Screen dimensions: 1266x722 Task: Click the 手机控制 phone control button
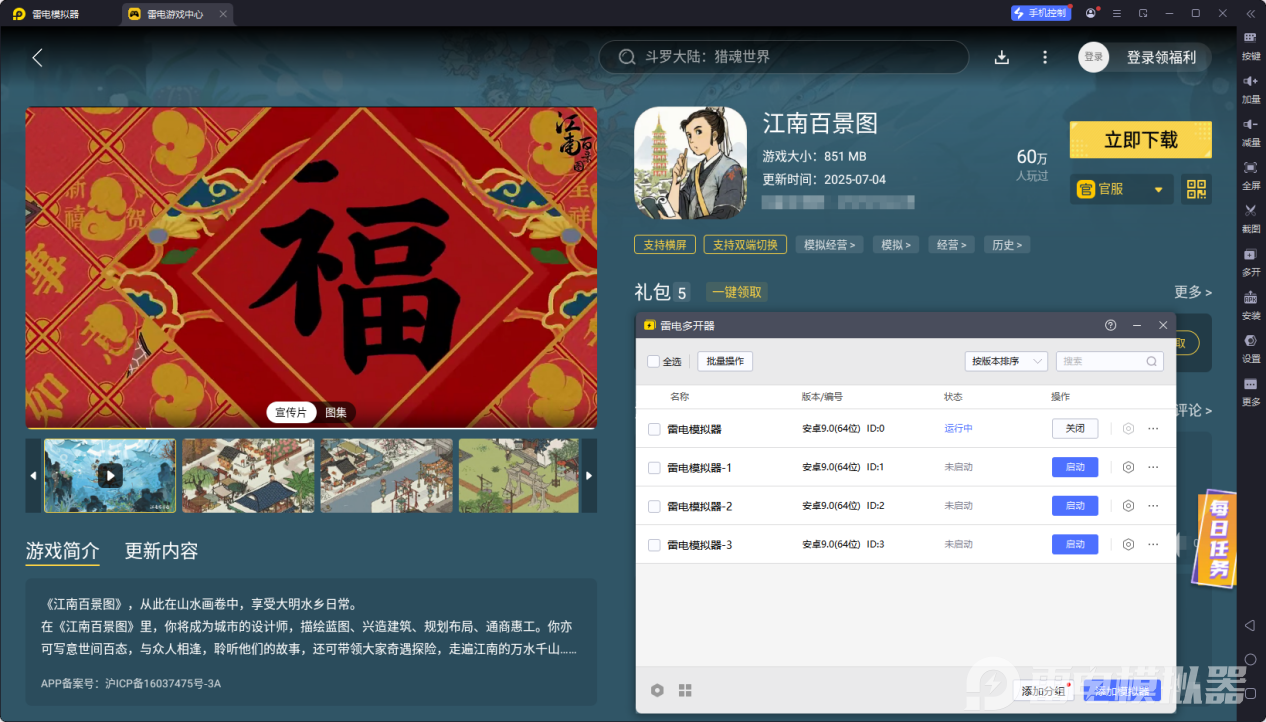point(1040,13)
